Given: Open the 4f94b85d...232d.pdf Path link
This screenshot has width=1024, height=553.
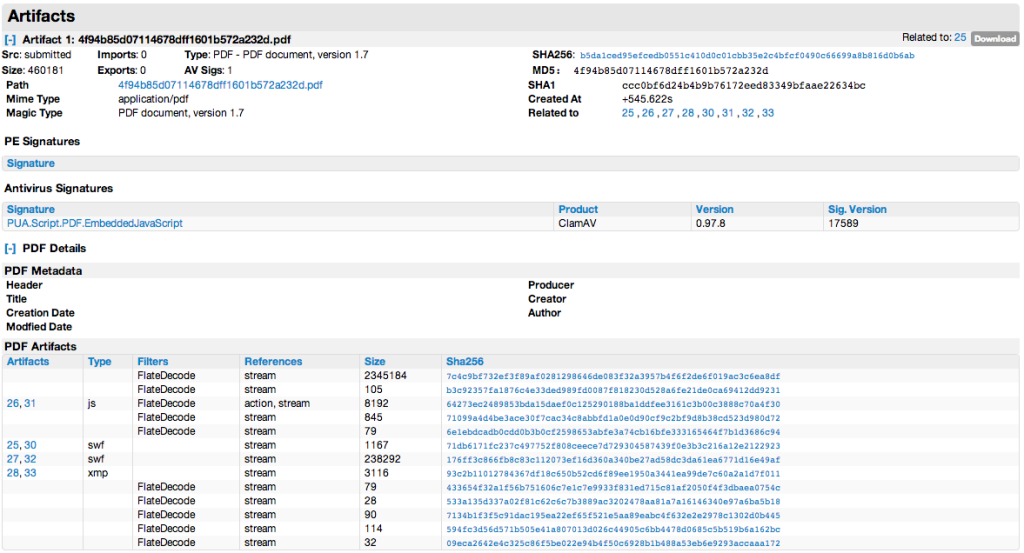Looking at the screenshot, I should point(220,85).
